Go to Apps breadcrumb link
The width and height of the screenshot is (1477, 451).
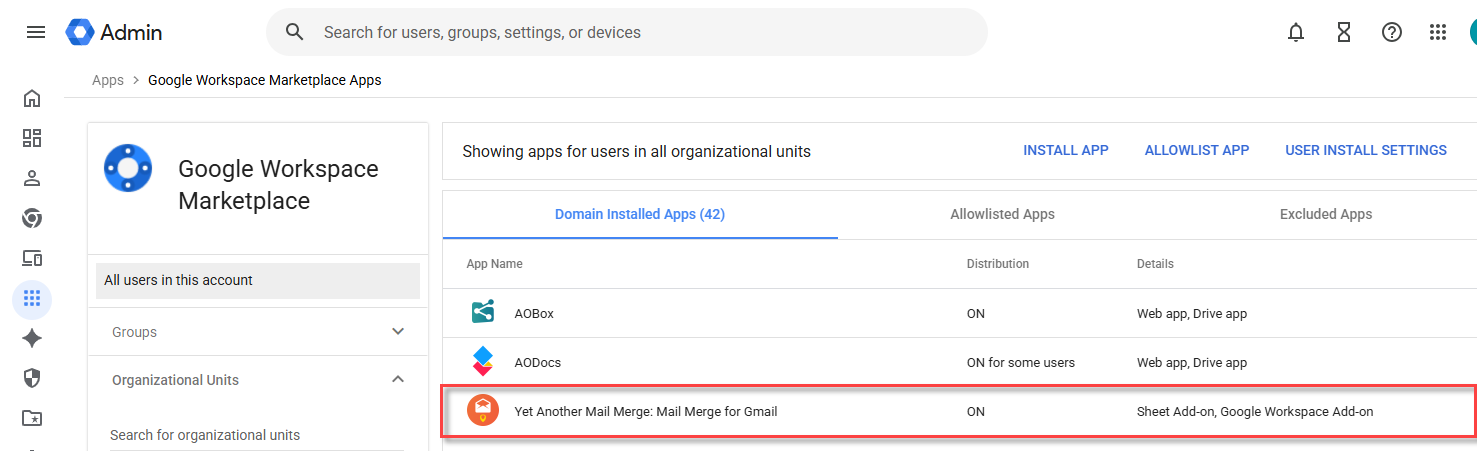pos(108,80)
